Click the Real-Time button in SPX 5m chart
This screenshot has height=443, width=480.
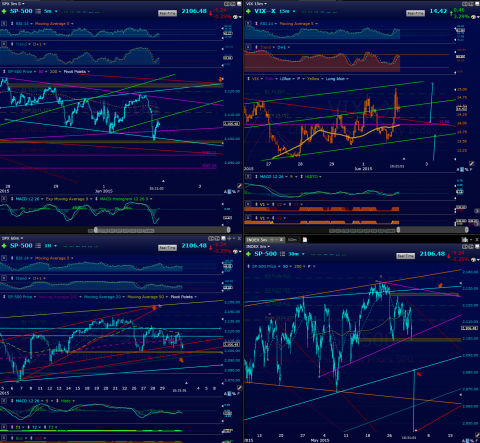[x=167, y=13]
